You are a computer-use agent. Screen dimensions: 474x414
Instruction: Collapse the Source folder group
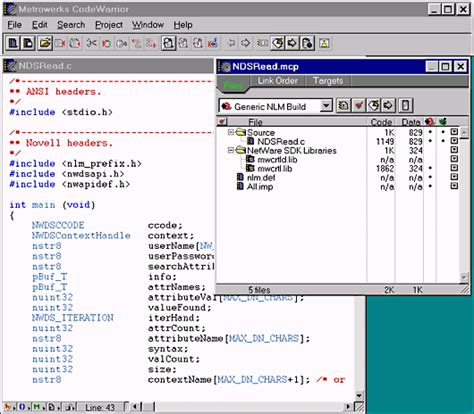pyautogui.click(x=231, y=132)
